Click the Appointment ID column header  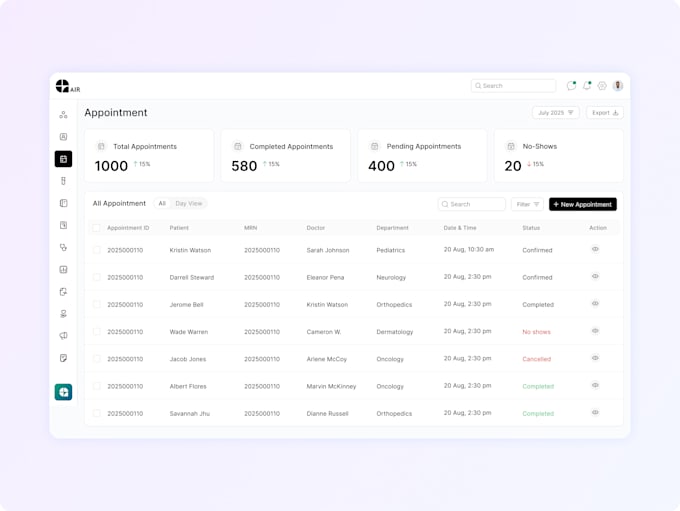(128, 228)
